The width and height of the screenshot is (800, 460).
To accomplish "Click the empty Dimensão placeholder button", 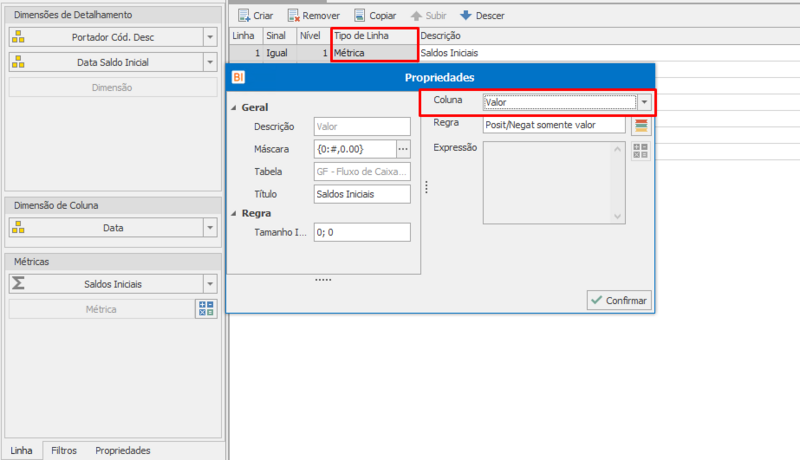I will (113, 88).
